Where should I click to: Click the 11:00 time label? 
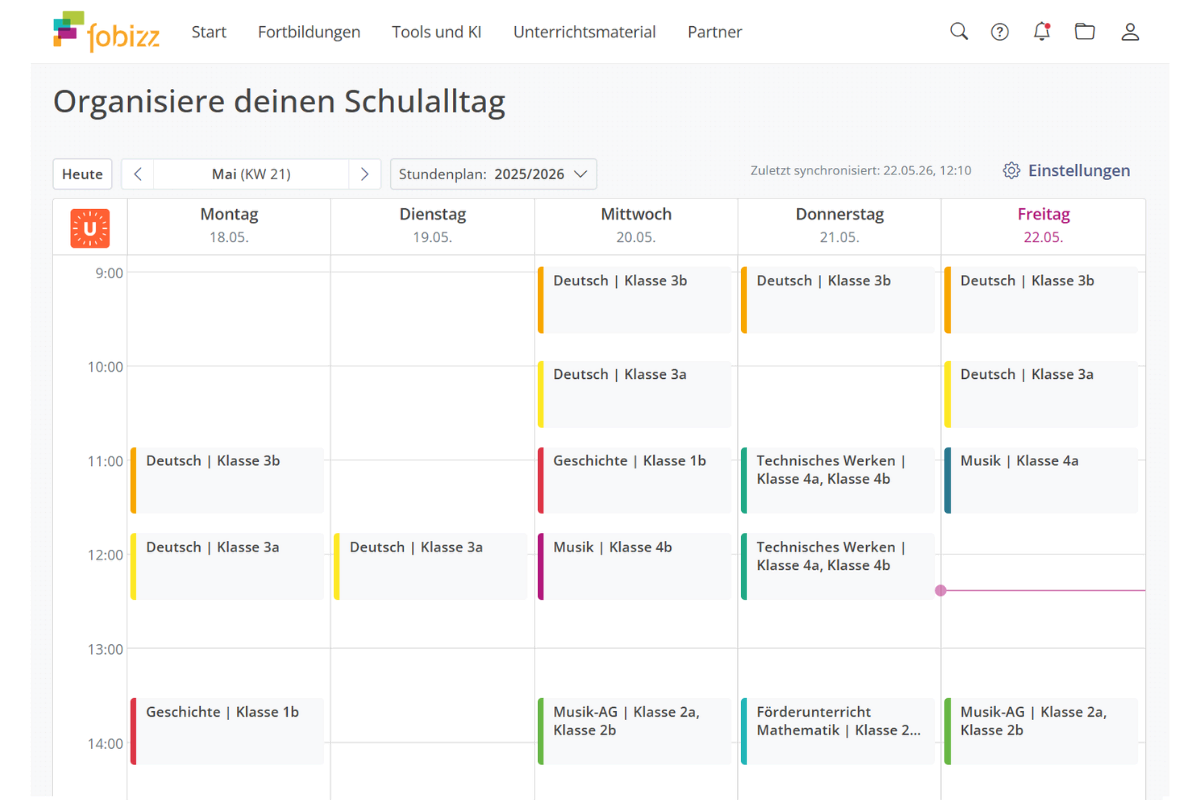(105, 461)
